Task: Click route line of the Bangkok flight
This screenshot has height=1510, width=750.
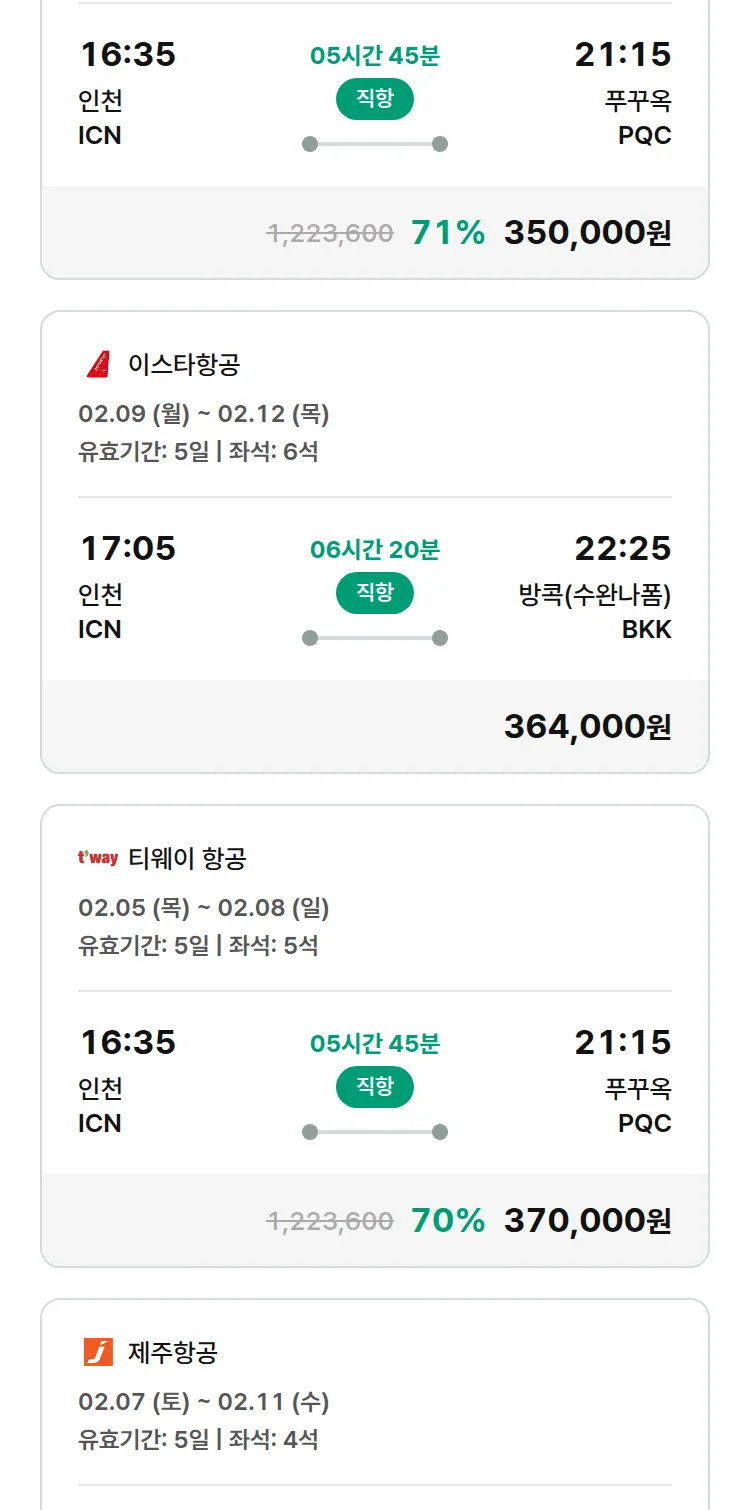Action: (x=375, y=638)
